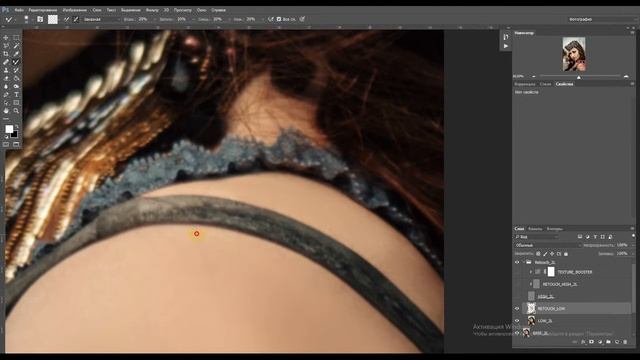This screenshot has height=360, width=640.
Task: Change screen mode button
Action: [x=16, y=144]
